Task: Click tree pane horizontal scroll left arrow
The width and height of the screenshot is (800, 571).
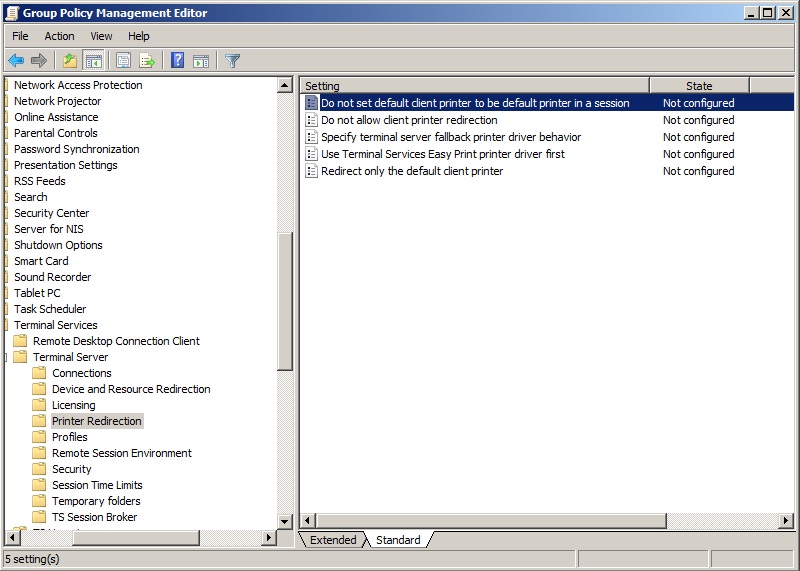Action: 13,537
